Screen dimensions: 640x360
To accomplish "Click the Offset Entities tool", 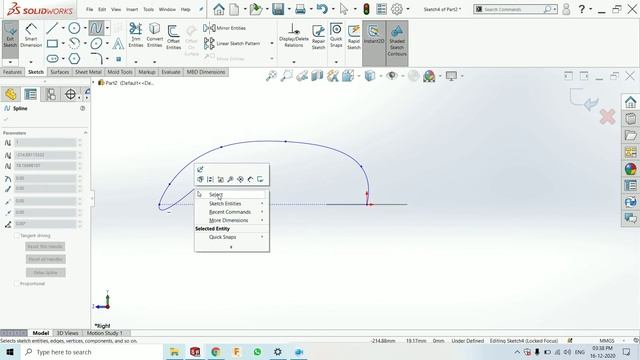I will (173, 37).
